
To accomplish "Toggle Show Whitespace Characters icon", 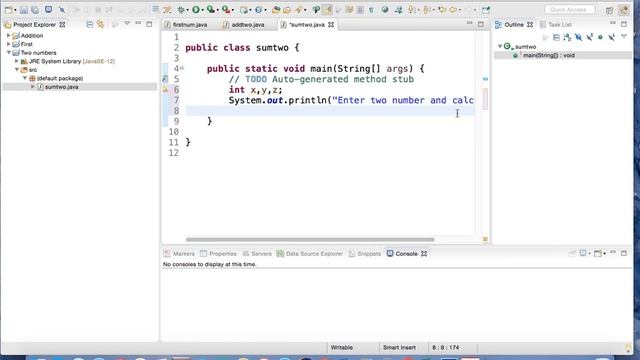I will tap(371, 9).
